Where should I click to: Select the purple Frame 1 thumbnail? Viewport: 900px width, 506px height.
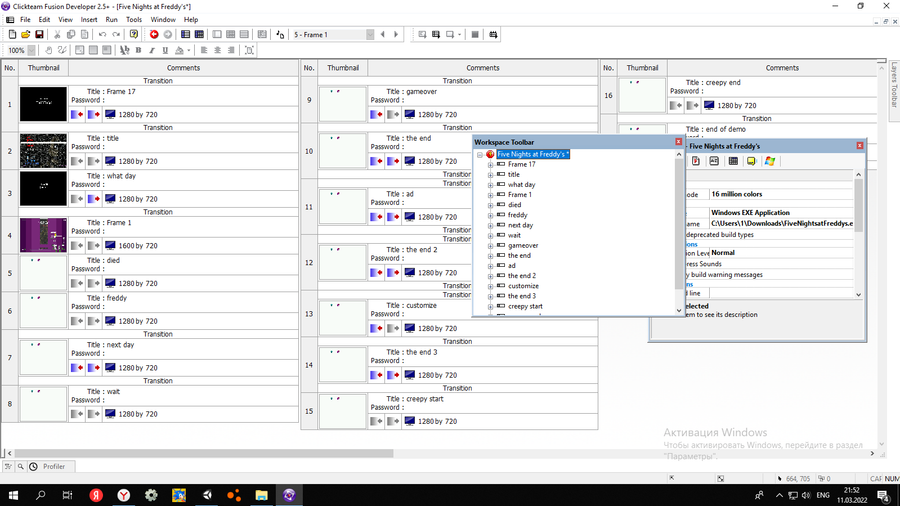pyautogui.click(x=44, y=235)
